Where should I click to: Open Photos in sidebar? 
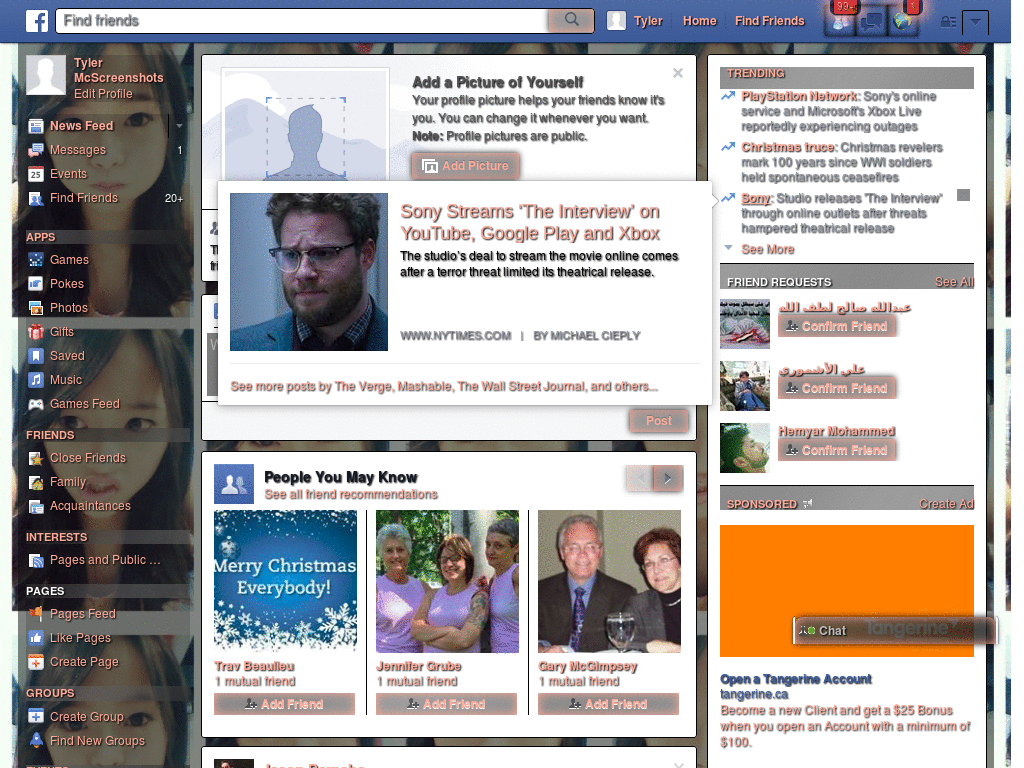tap(69, 308)
